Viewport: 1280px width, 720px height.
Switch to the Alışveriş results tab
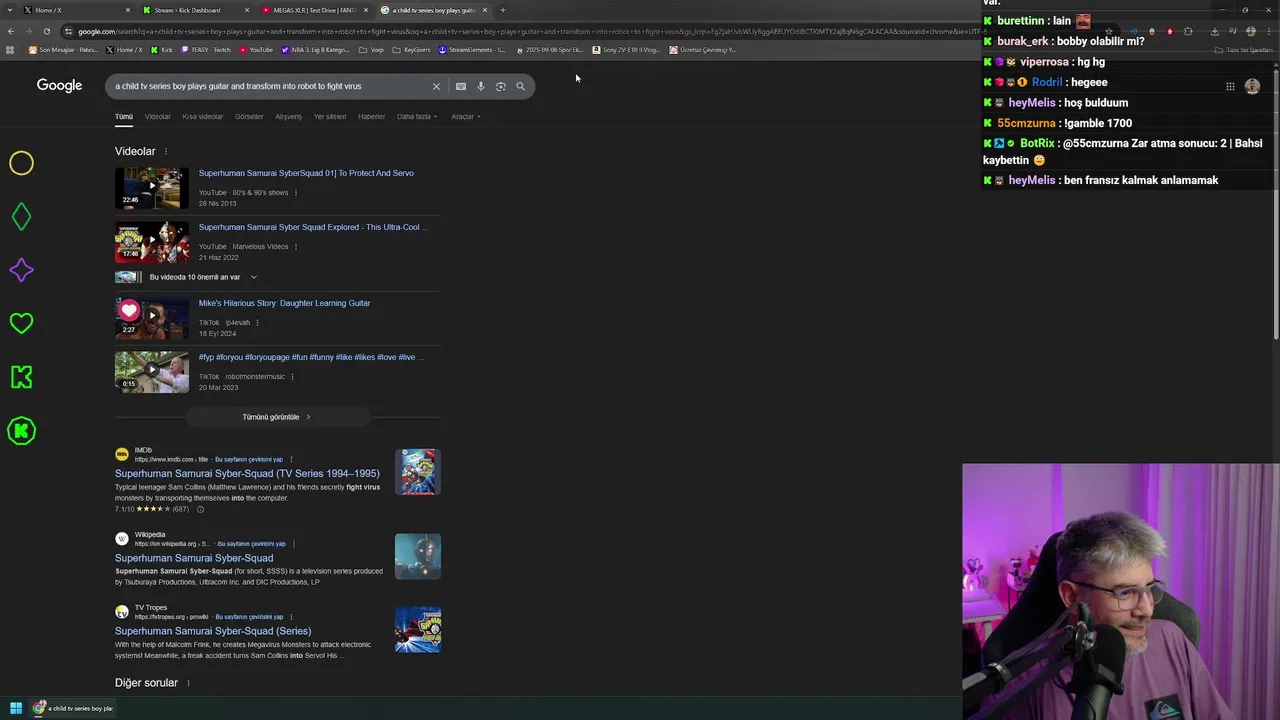pyautogui.click(x=288, y=117)
